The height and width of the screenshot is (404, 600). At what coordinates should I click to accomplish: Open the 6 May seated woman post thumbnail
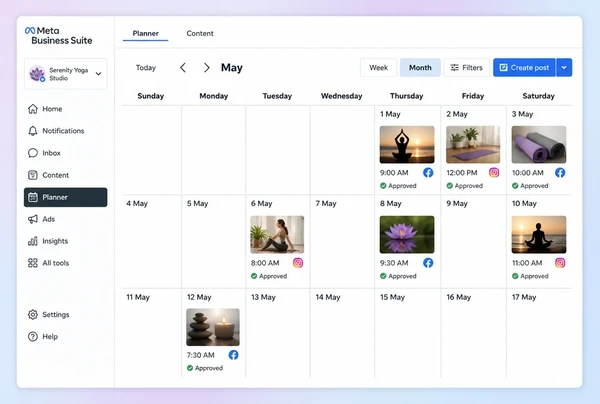277,235
